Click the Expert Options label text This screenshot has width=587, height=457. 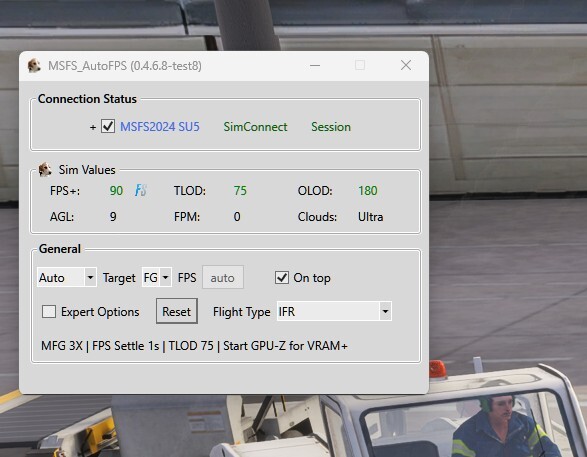coord(100,312)
